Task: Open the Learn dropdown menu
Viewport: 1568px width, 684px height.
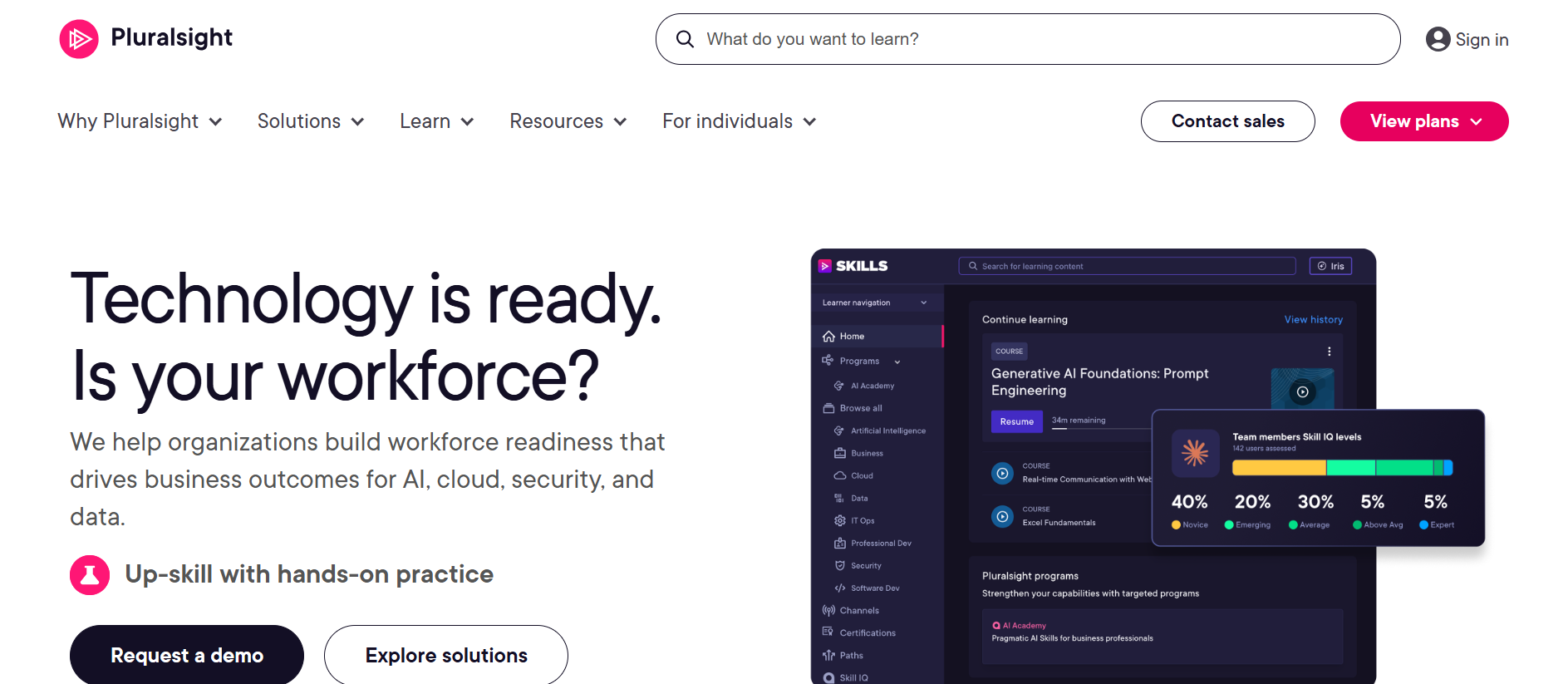Action: point(437,121)
